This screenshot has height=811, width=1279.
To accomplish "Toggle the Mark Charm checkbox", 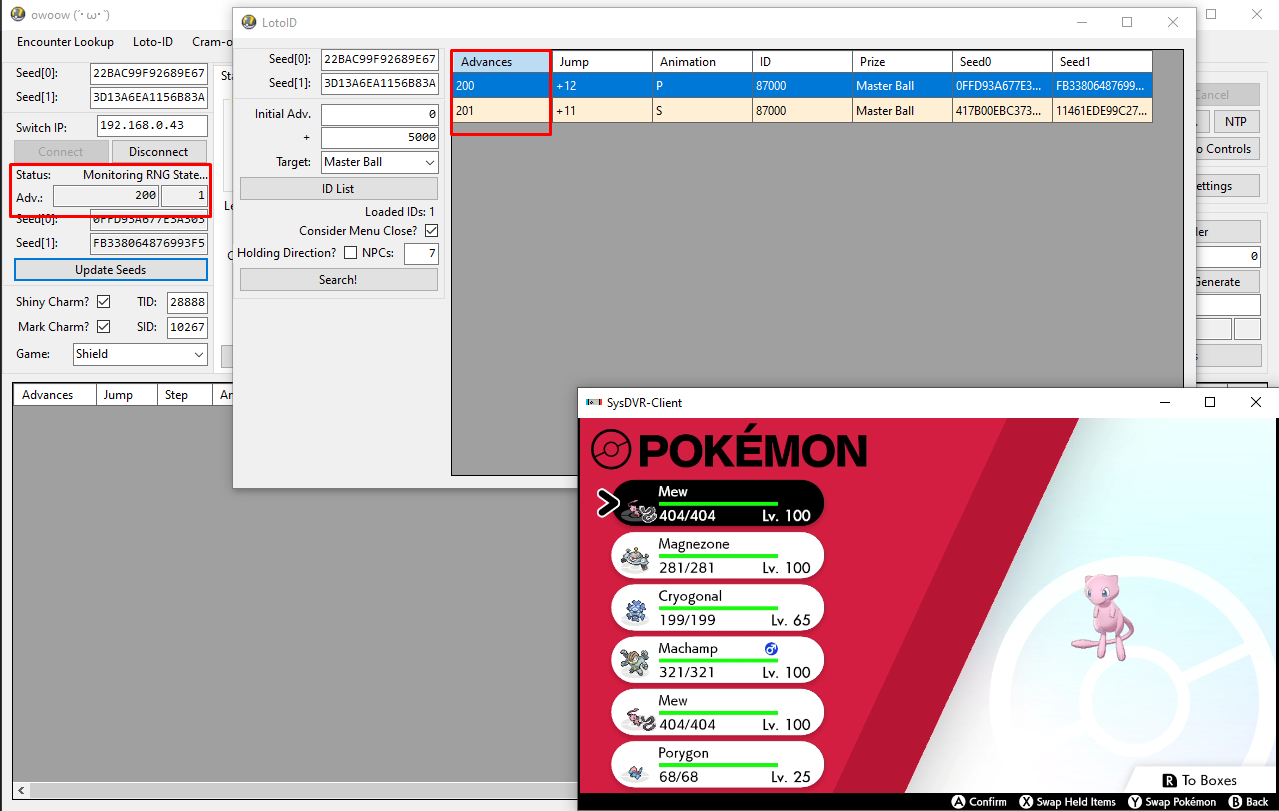I will pos(103,327).
